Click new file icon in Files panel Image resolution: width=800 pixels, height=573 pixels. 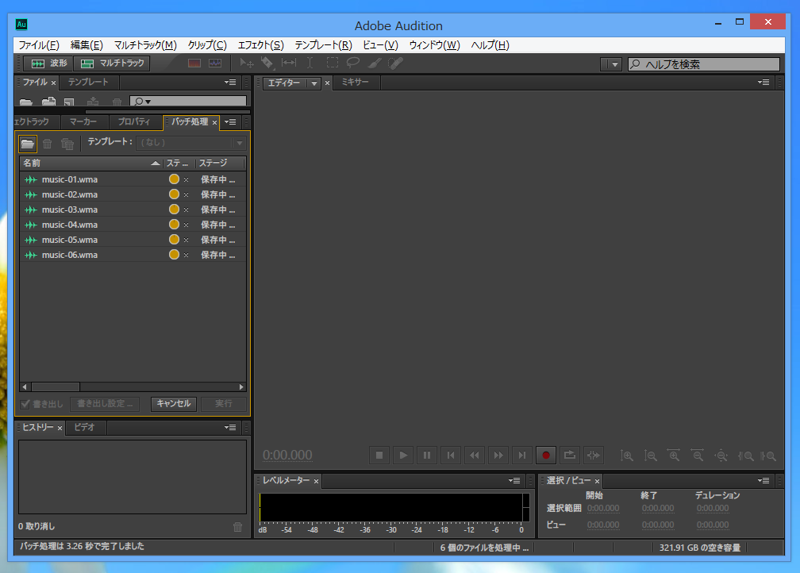click(69, 102)
